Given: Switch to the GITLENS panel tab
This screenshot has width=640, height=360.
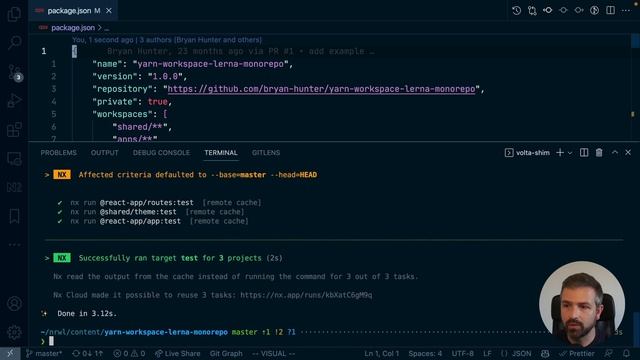Looking at the screenshot, I should point(266,153).
